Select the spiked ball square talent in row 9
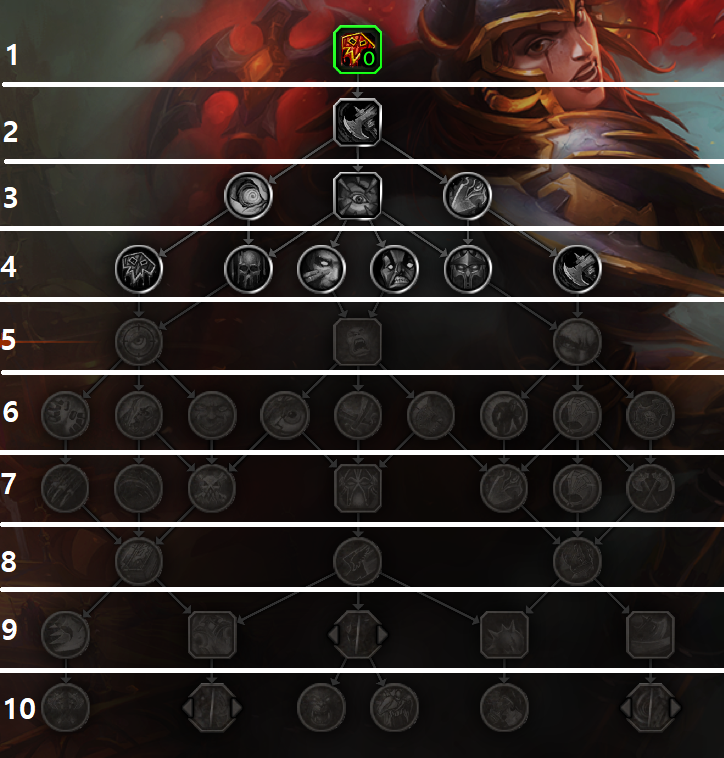 [x=504, y=634]
